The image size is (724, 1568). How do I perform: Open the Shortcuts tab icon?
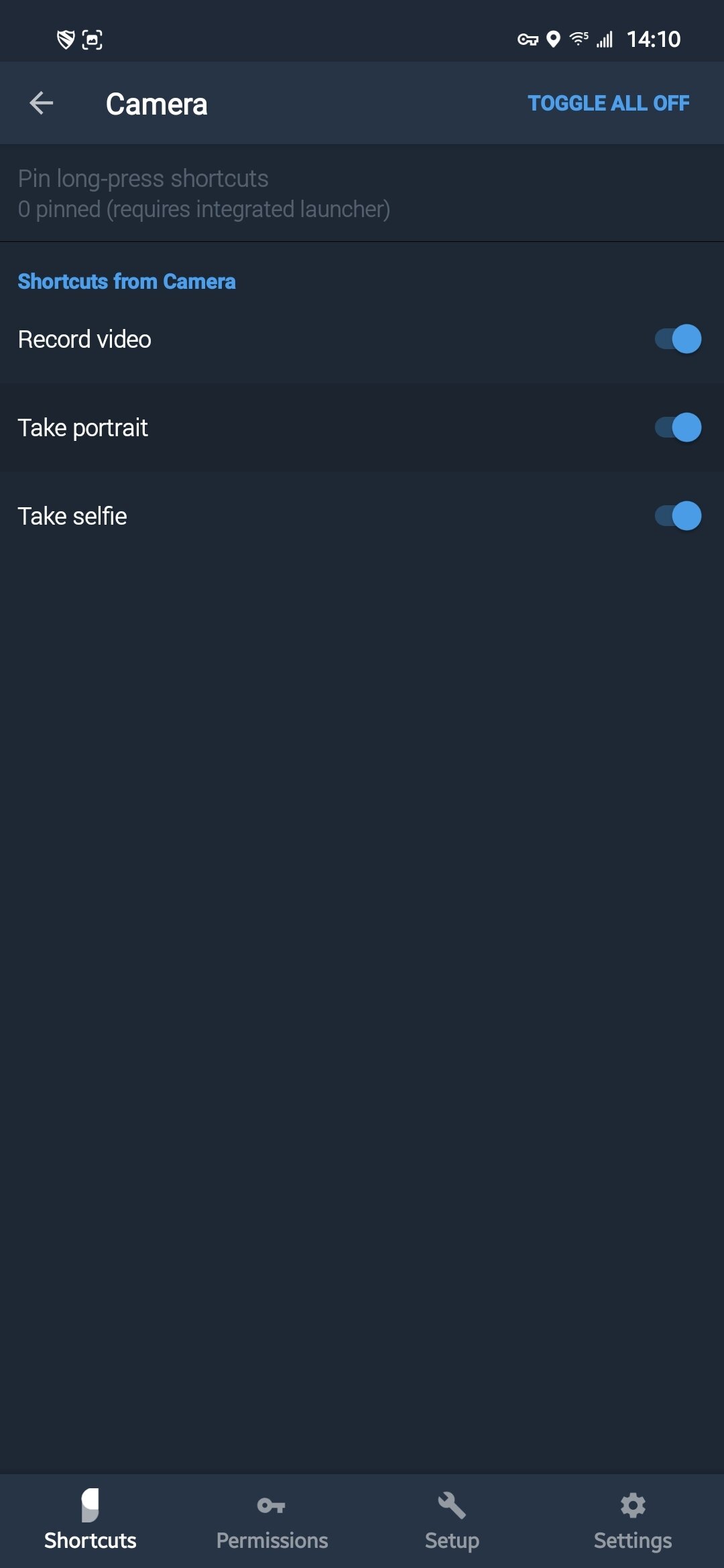click(x=90, y=1505)
